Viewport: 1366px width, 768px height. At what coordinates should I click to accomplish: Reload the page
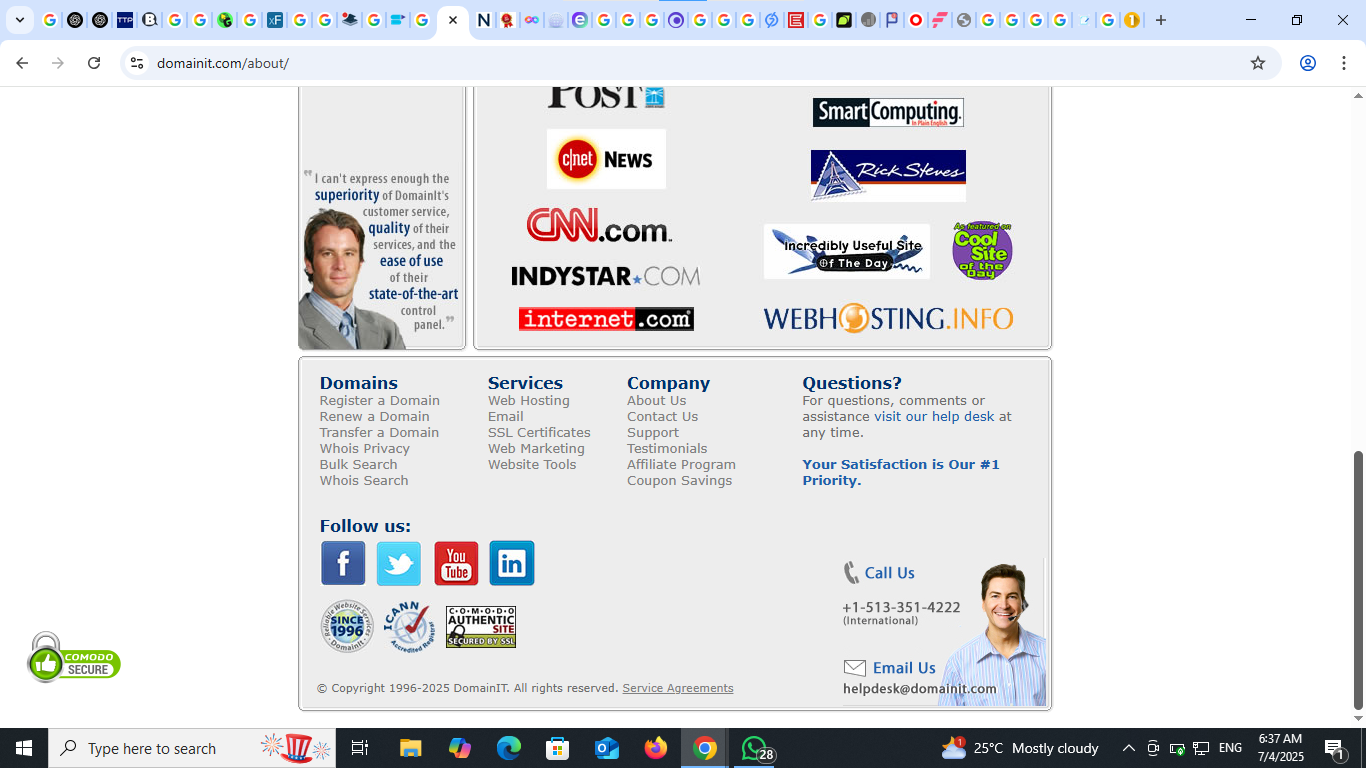click(x=94, y=63)
